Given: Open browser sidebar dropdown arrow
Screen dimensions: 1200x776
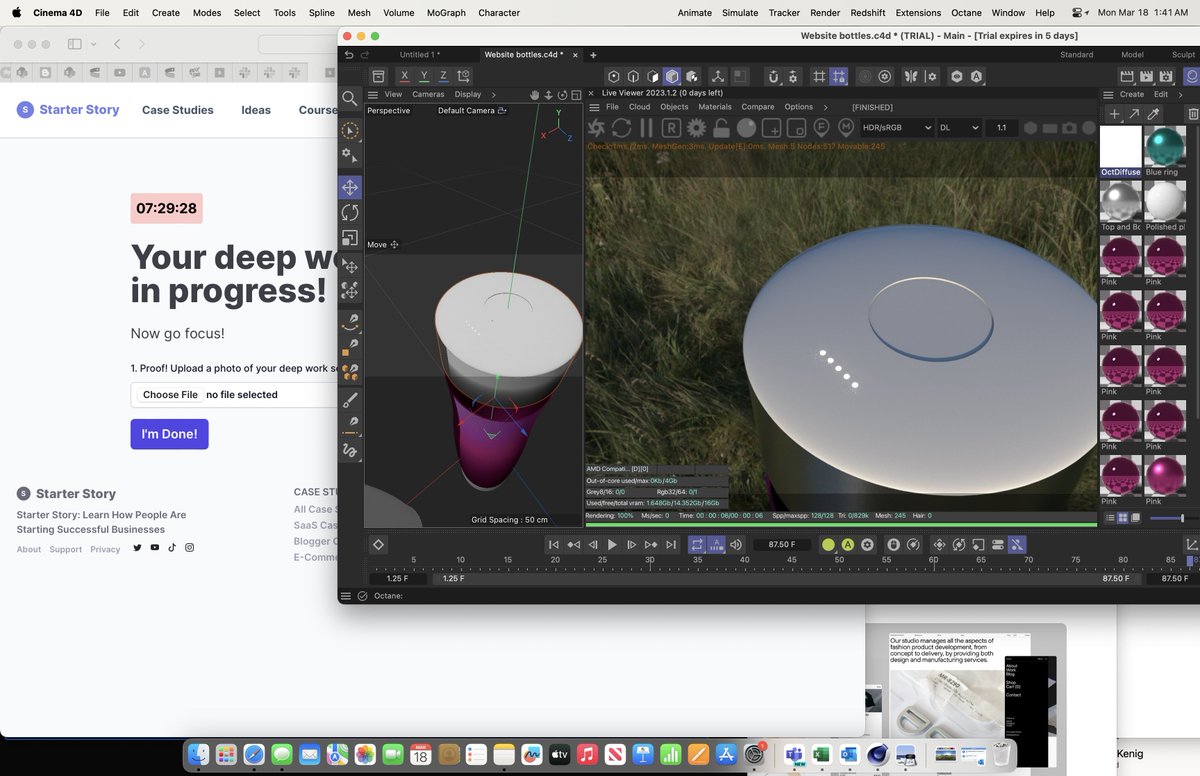Looking at the screenshot, I should (93, 44).
